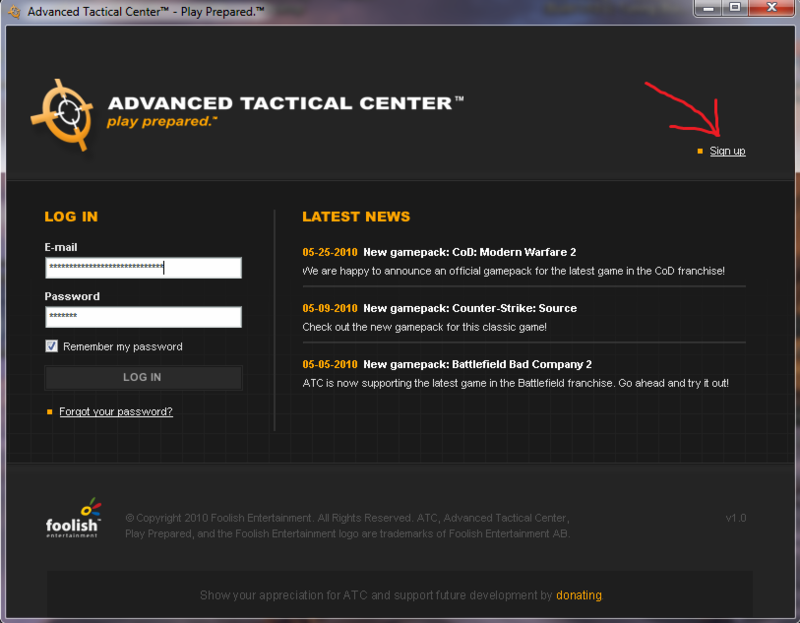
Task: Focus the Password input field
Action: tap(143, 317)
